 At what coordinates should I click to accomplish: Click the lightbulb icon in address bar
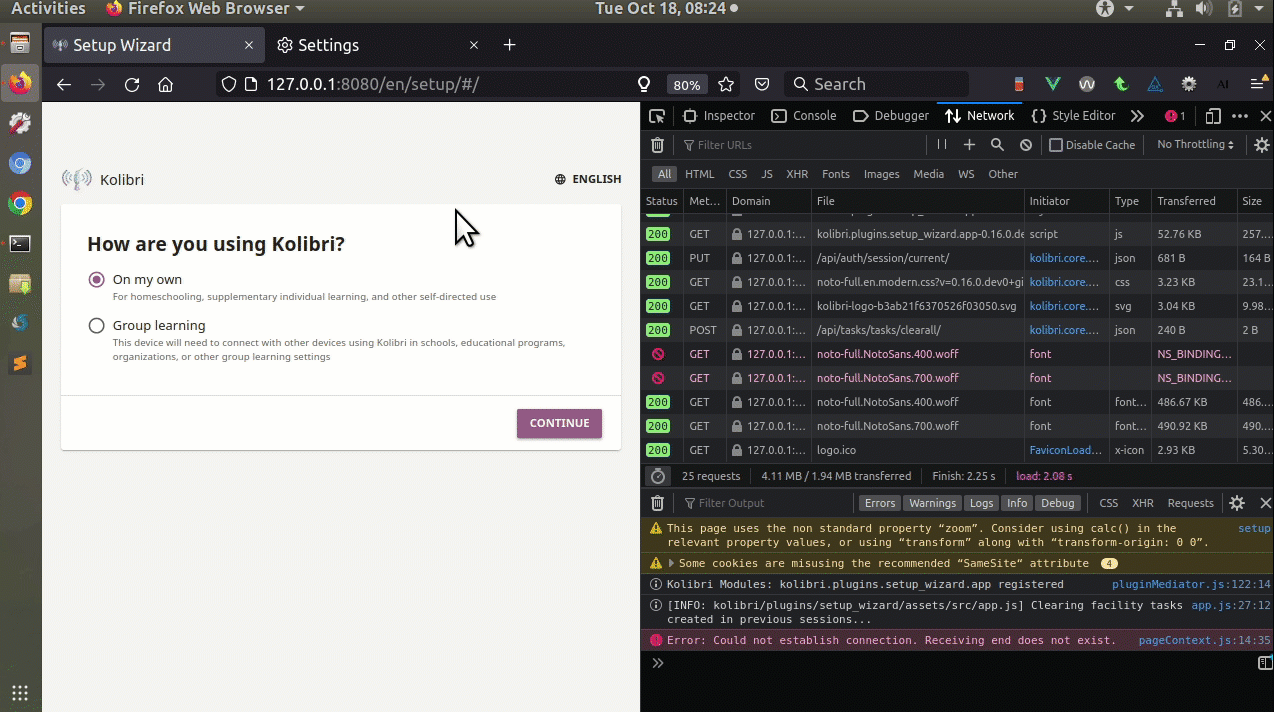[x=644, y=85]
